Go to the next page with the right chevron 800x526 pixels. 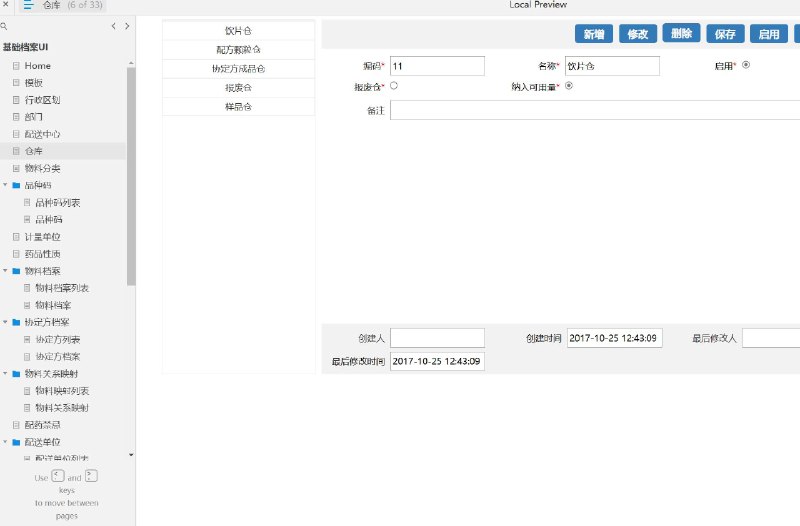(x=127, y=26)
